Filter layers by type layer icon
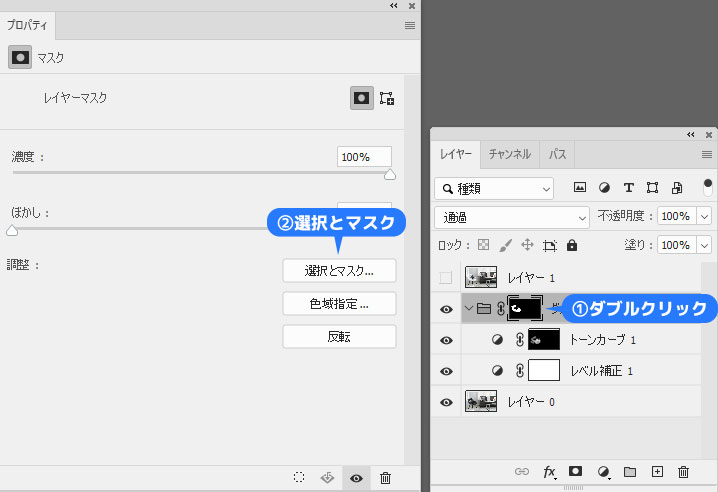The width and height of the screenshot is (718, 492). (x=628, y=187)
